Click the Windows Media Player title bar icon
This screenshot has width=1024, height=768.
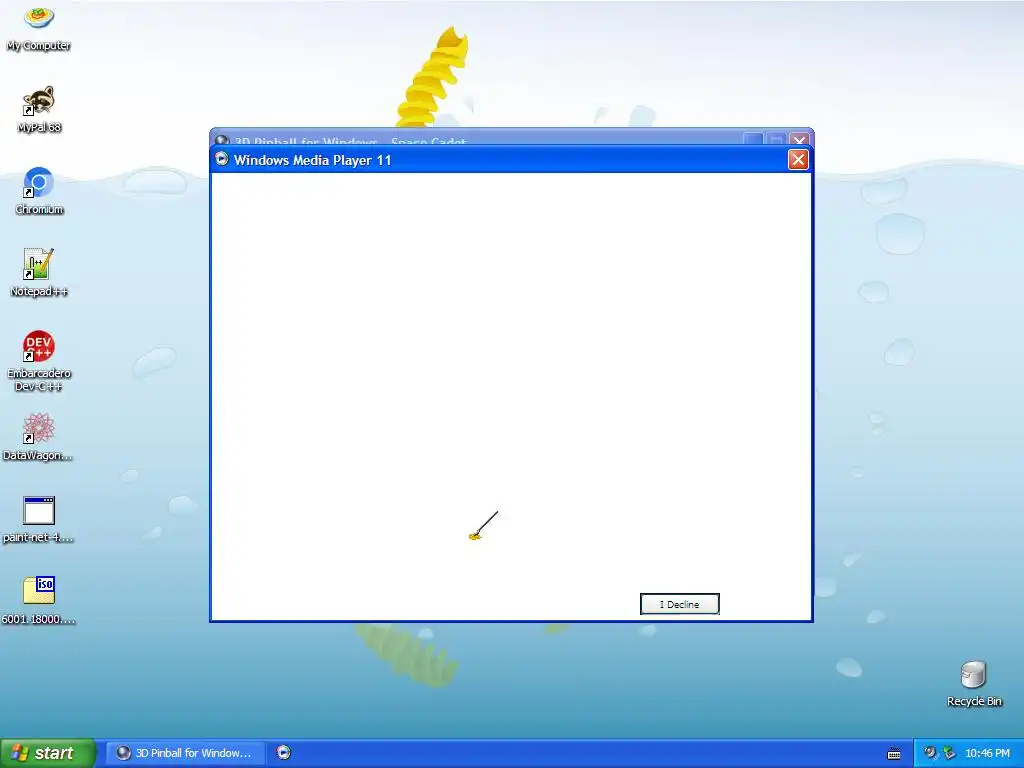click(222, 159)
